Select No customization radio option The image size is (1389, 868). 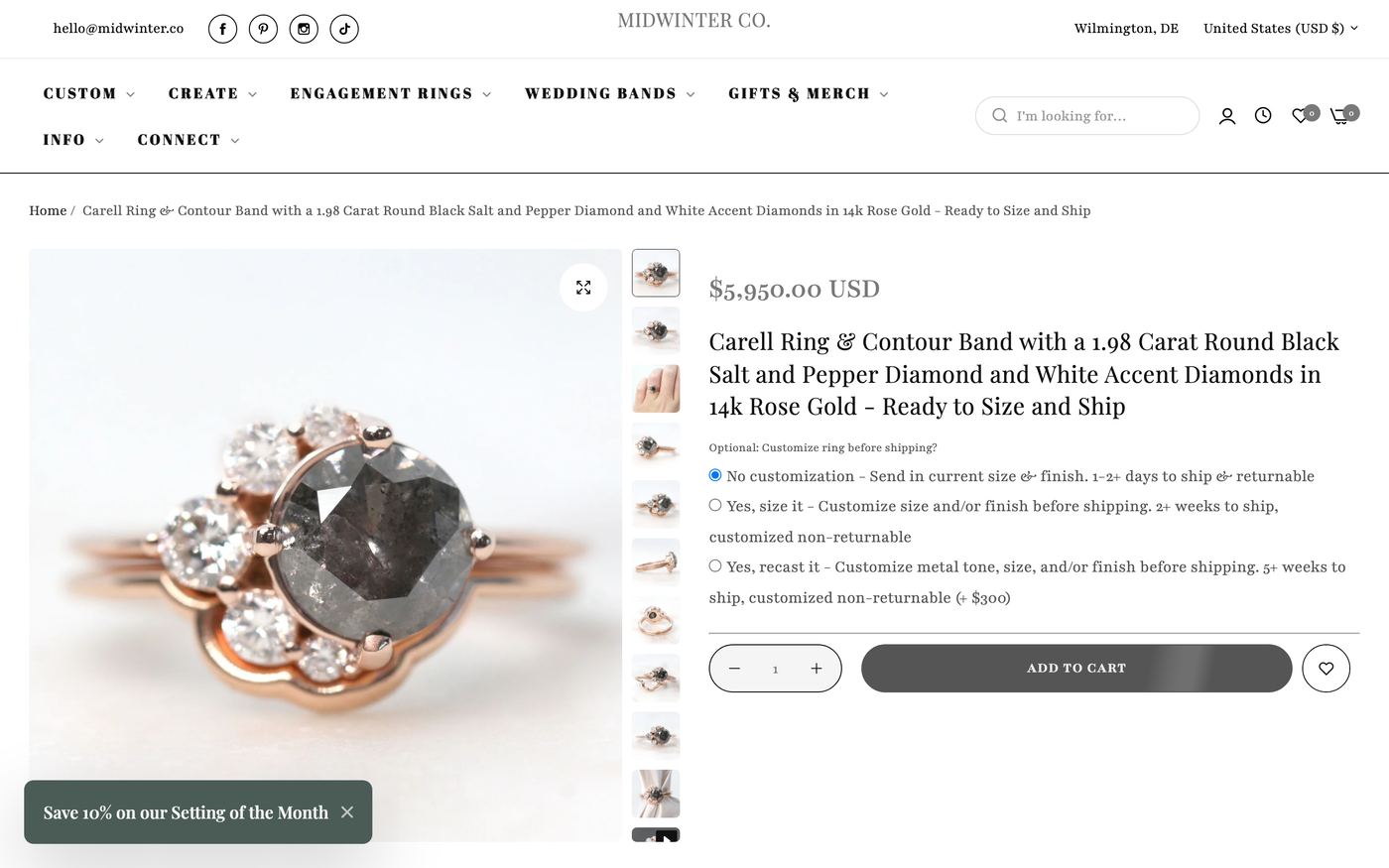[715, 475]
